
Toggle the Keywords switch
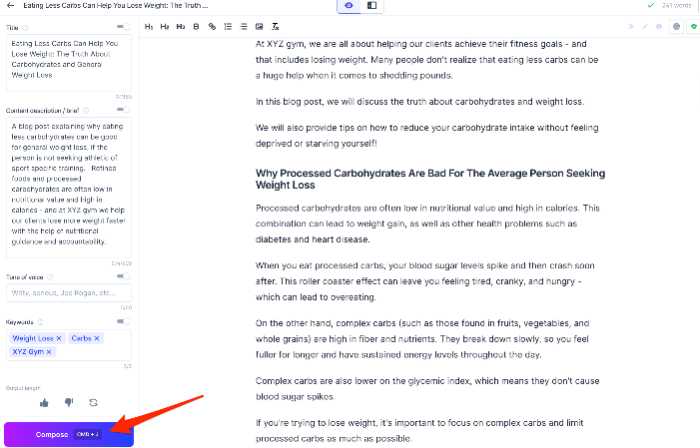122,322
